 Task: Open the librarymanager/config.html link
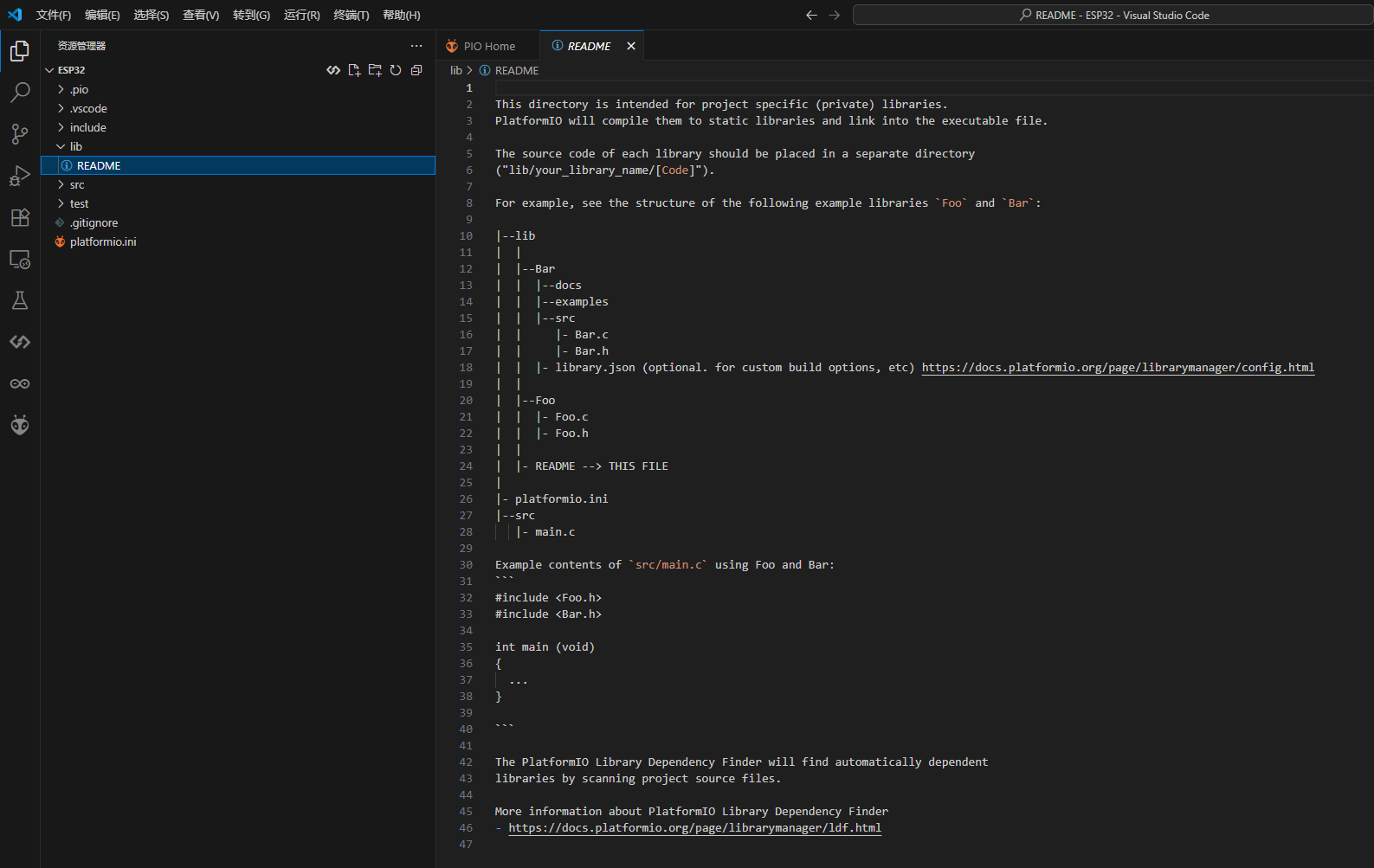tap(1117, 368)
